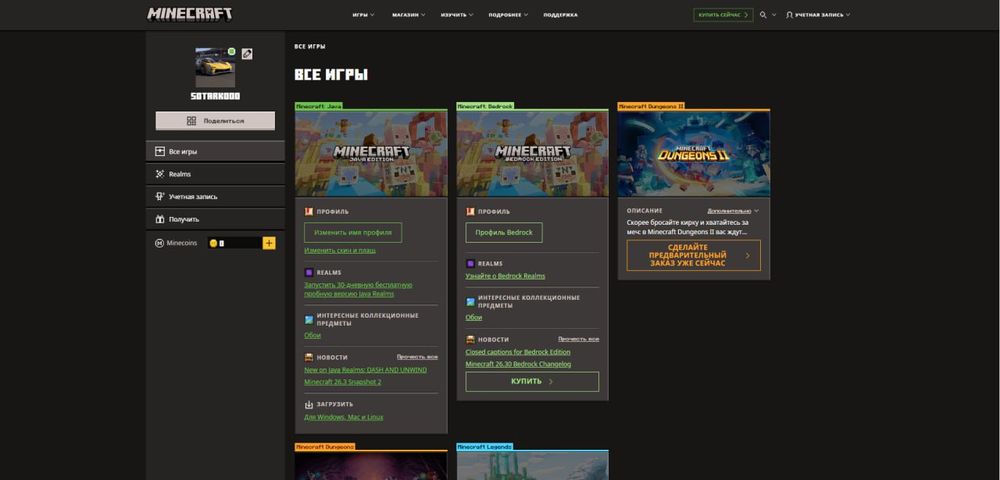The image size is (1000, 480).
Task: Click the Minecraft Bedrock Edition banner image
Action: coord(533,154)
